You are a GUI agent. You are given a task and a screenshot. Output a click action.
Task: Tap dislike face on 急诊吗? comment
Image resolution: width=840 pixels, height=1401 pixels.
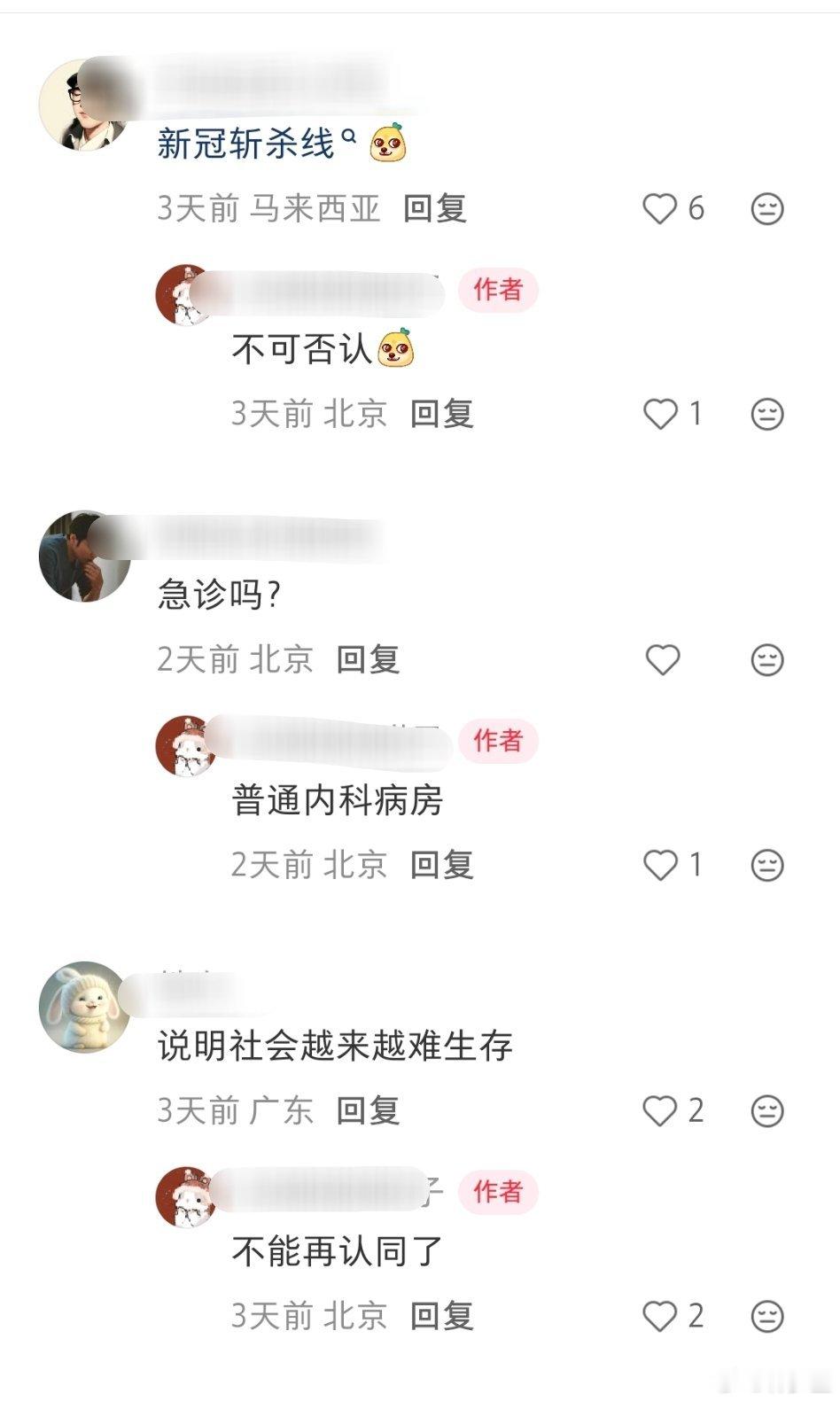point(766,659)
